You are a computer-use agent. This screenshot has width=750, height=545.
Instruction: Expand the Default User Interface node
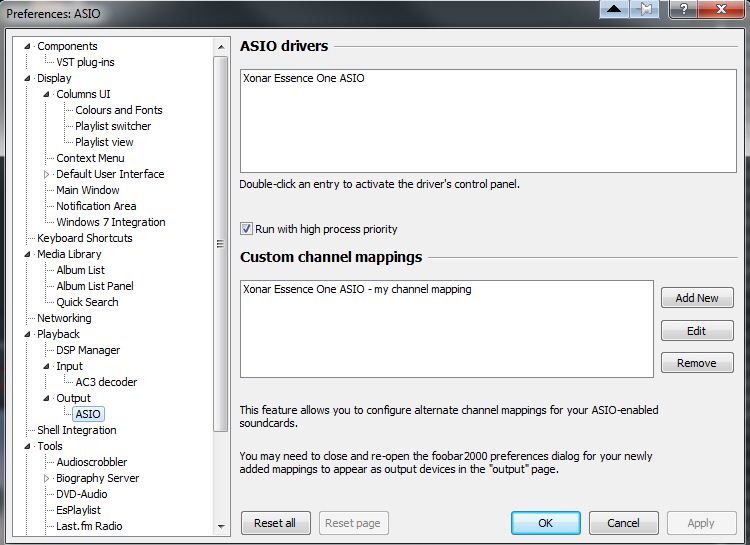(46, 175)
